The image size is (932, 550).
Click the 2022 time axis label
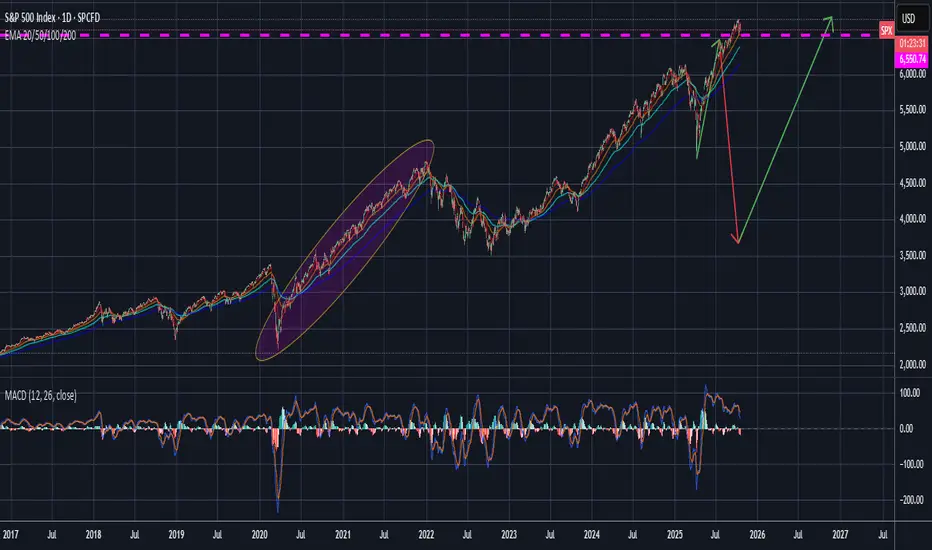pos(426,535)
